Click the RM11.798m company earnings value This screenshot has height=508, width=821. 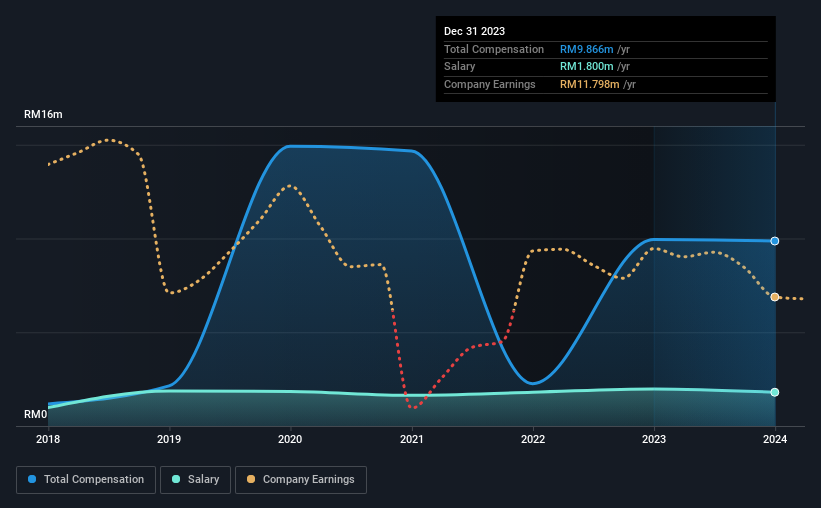coord(590,84)
